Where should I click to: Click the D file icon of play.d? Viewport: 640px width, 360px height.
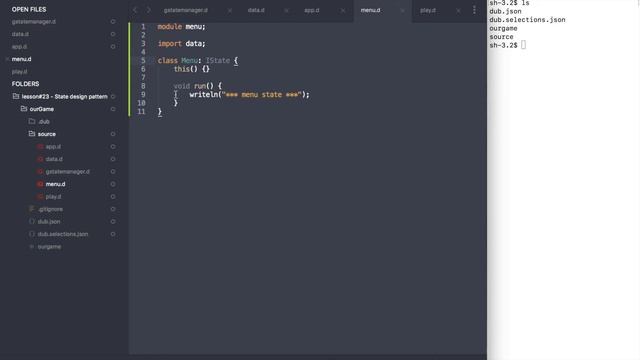(x=40, y=197)
